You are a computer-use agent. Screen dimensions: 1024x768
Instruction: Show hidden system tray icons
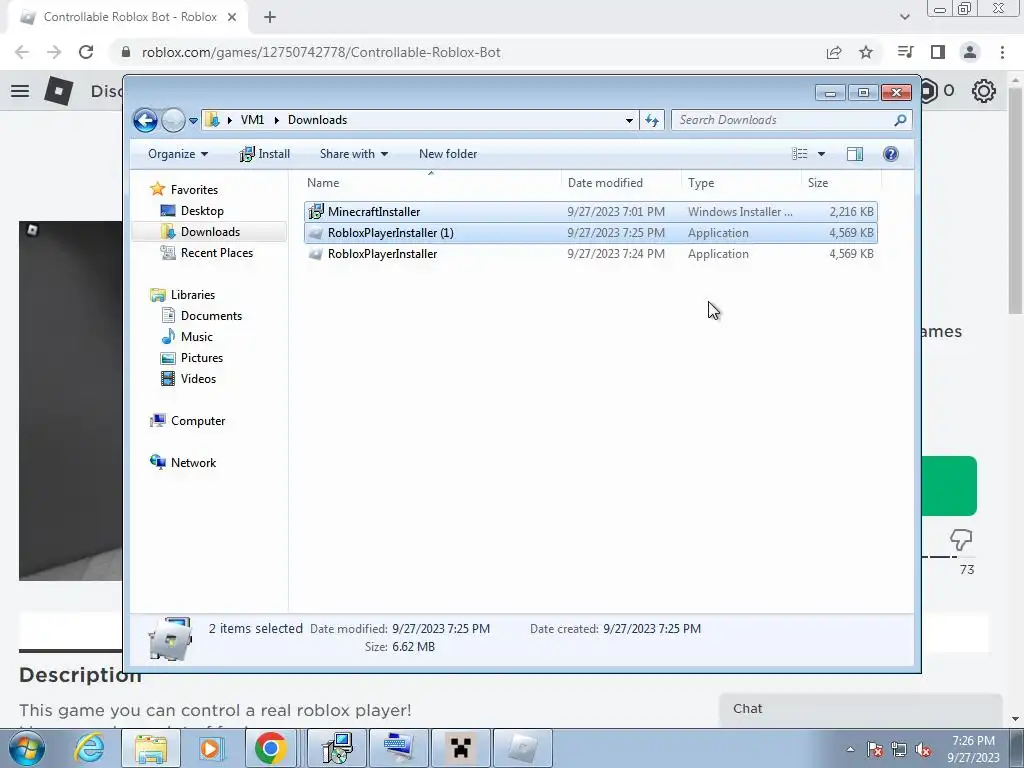click(850, 749)
